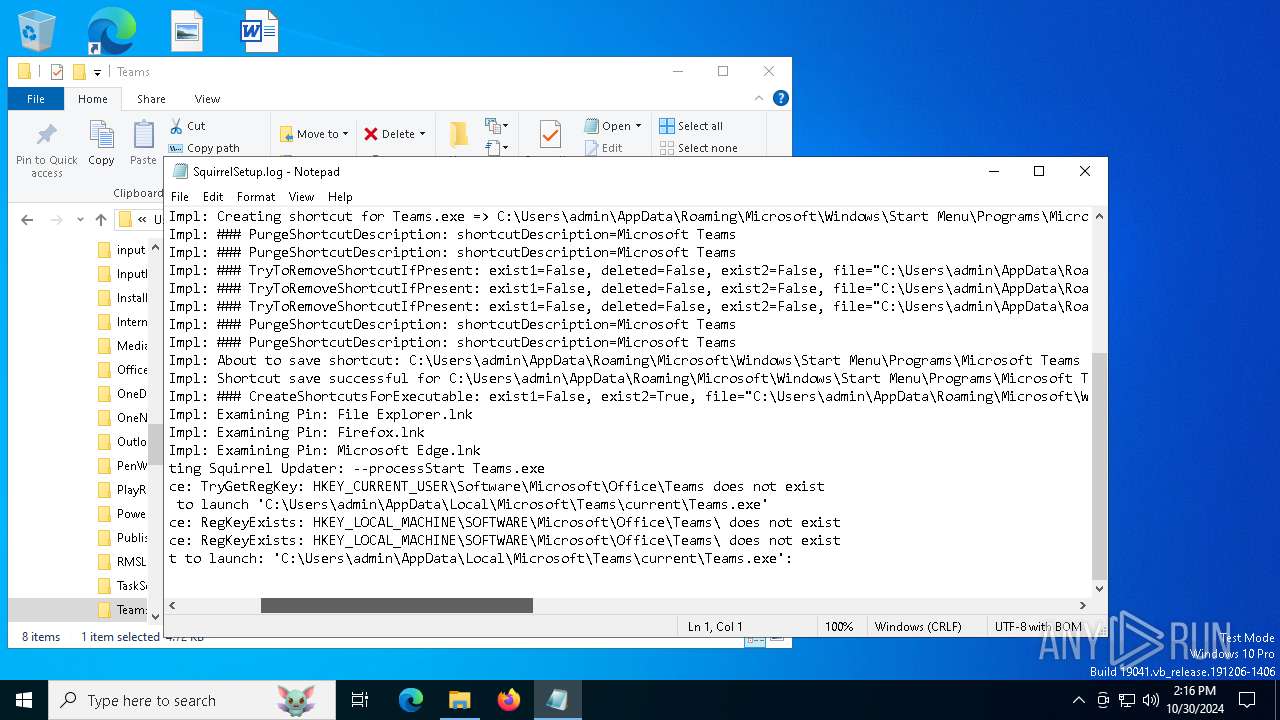Viewport: 1280px width, 720px height.
Task: Launch Edge from the taskbar
Action: pos(411,700)
